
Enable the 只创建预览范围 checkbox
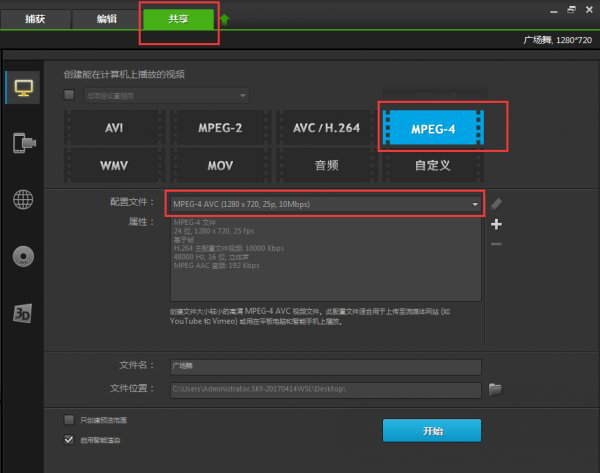pyautogui.click(x=69, y=420)
